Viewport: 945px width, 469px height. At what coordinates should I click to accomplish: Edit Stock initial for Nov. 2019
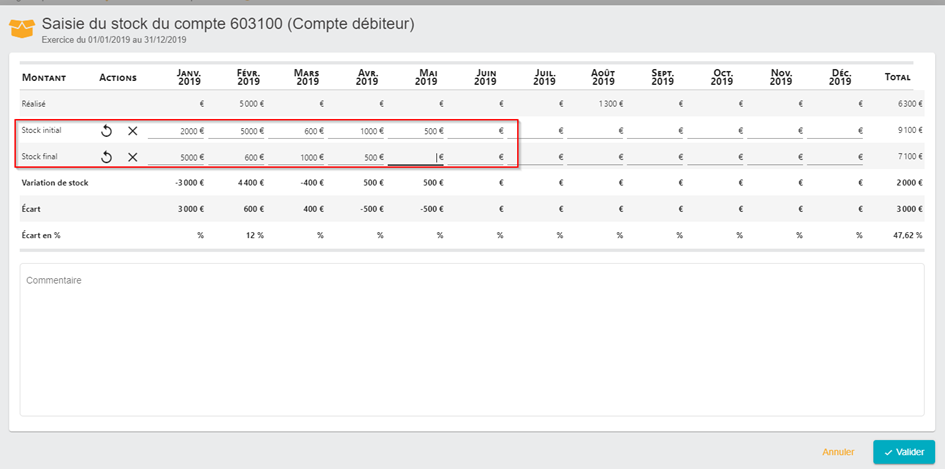(775, 130)
